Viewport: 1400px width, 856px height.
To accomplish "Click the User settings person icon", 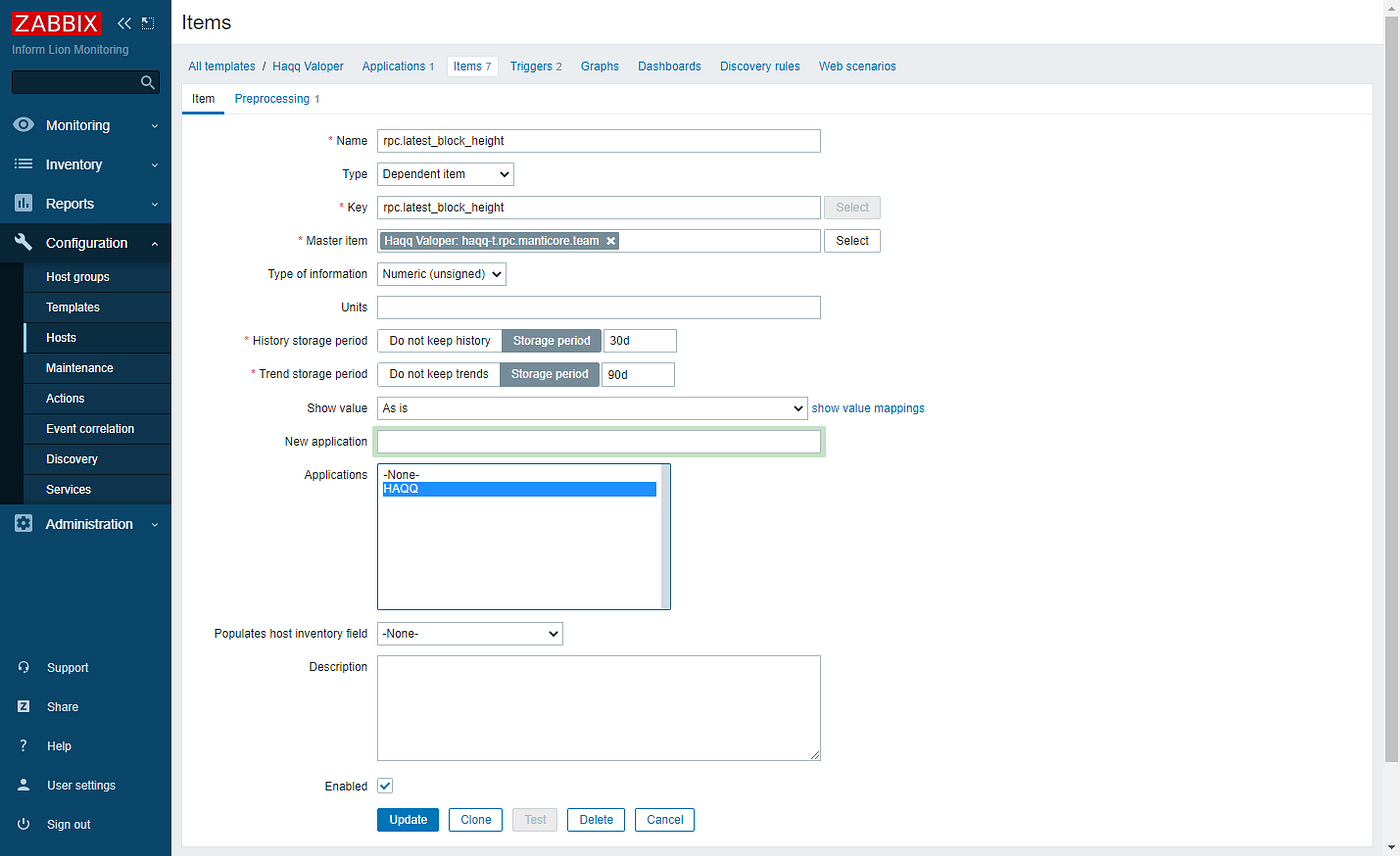I will 24,785.
